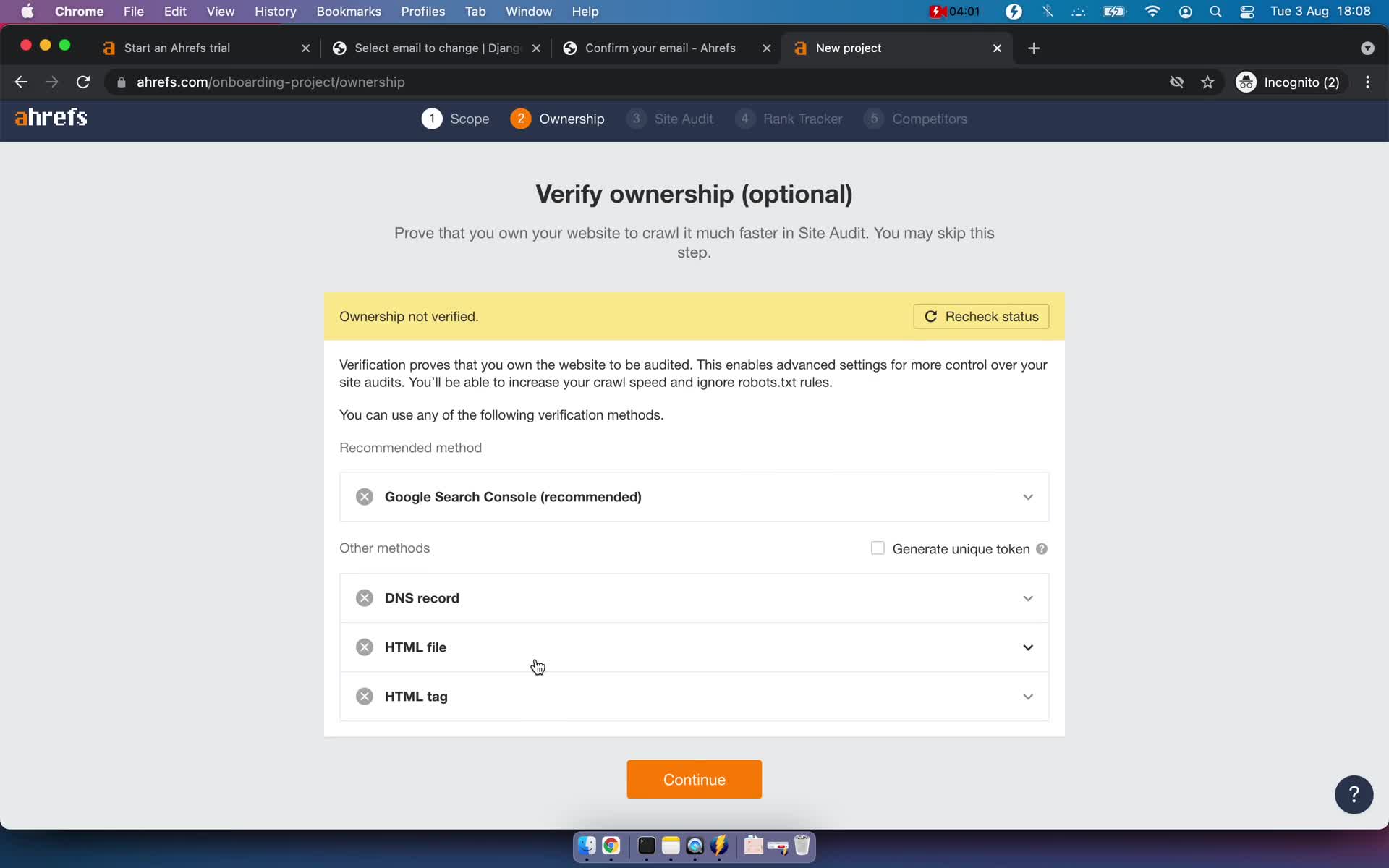This screenshot has height=868, width=1389.
Task: Click the Site Audit step icon
Action: click(x=635, y=118)
